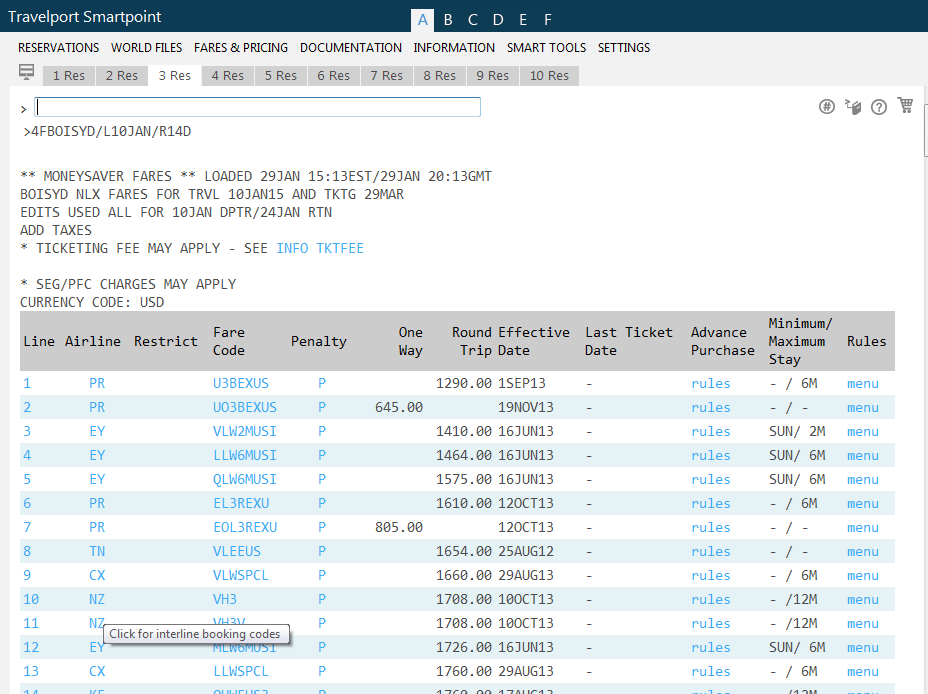Viewport: 928px width, 694px height.
Task: Switch to workspace D tab
Action: [x=498, y=20]
